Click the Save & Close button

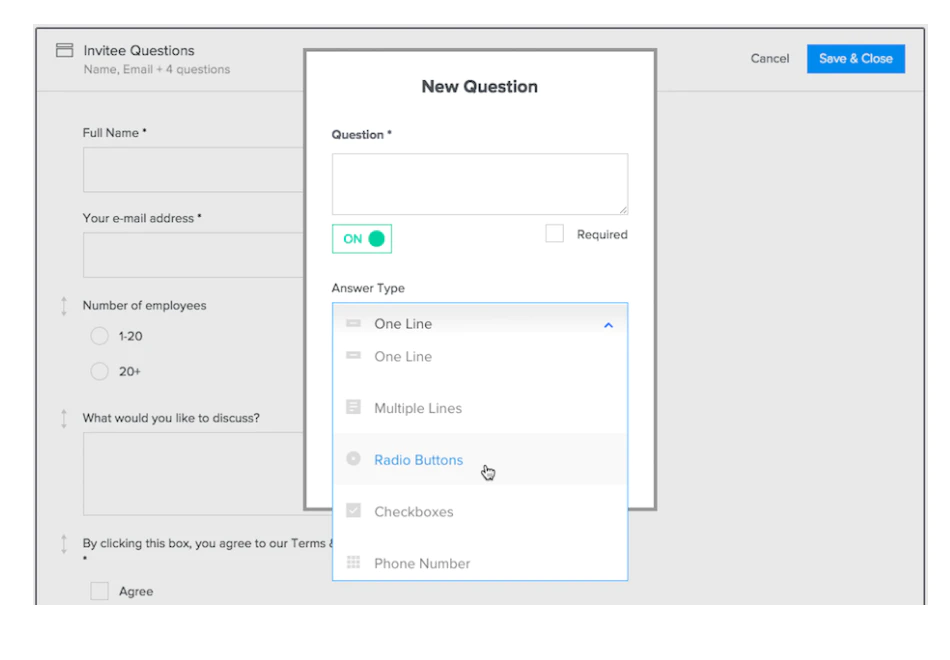click(855, 59)
